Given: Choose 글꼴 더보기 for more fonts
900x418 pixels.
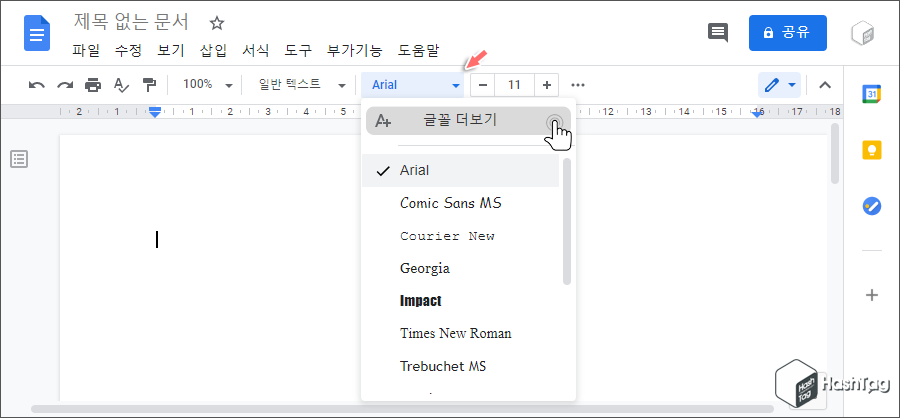Looking at the screenshot, I should tap(468, 121).
